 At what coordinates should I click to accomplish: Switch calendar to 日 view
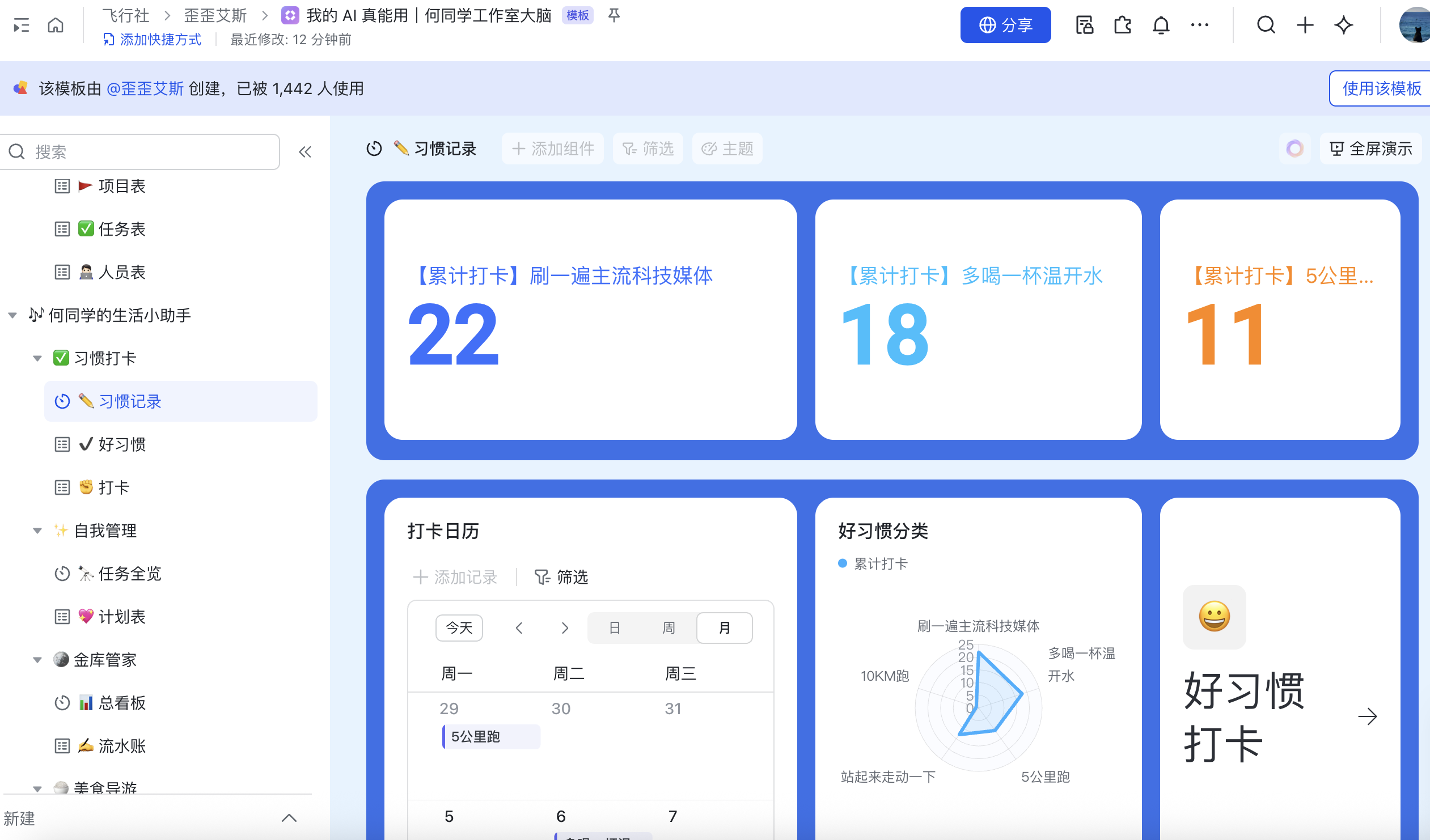(x=614, y=628)
